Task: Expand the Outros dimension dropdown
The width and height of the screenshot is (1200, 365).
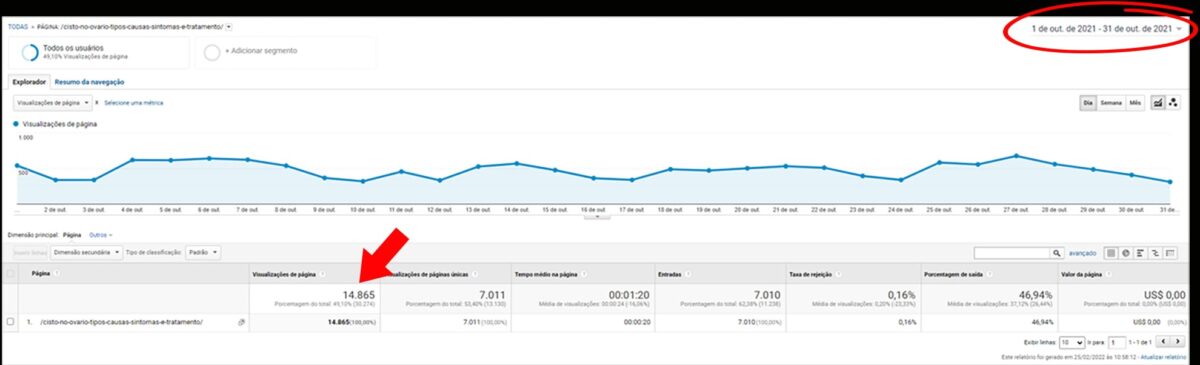Action: pos(101,234)
